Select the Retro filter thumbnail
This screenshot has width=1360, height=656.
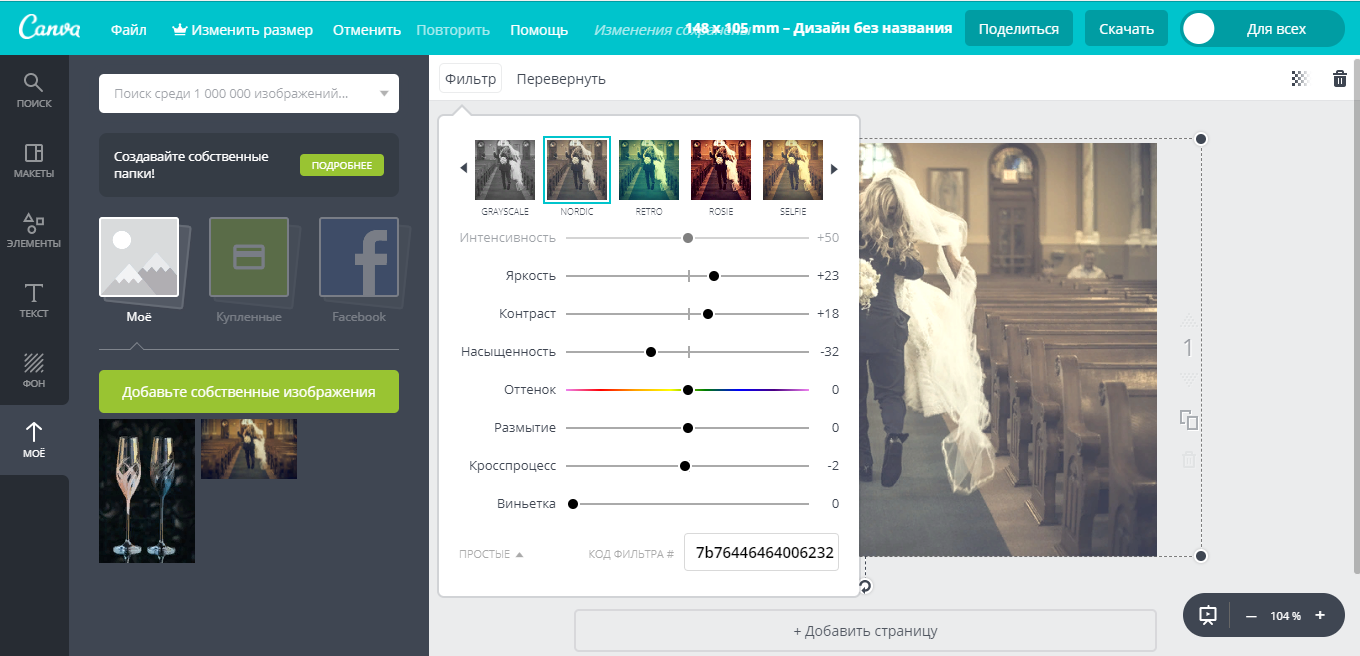[649, 170]
